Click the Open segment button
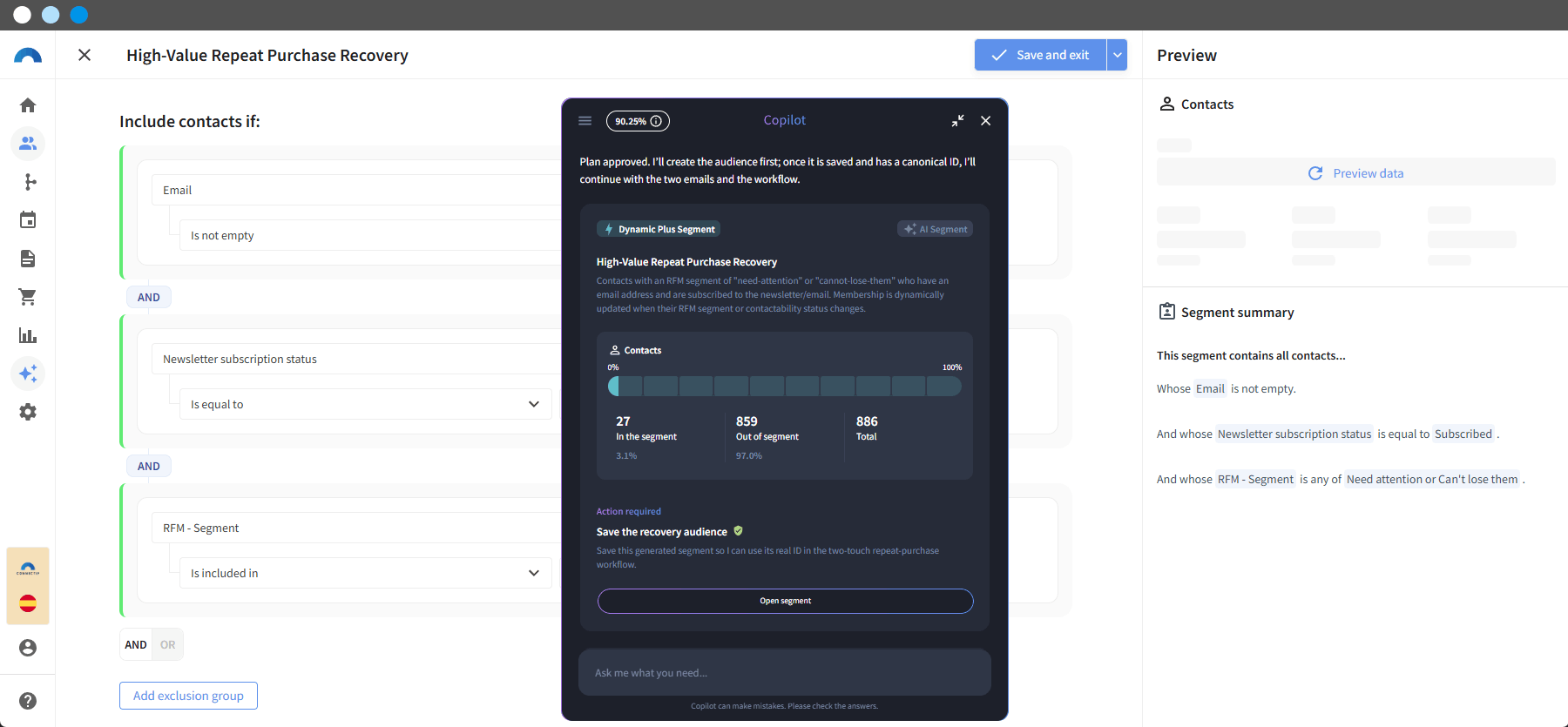Image resolution: width=1568 pixels, height=727 pixels. pyautogui.click(x=785, y=601)
